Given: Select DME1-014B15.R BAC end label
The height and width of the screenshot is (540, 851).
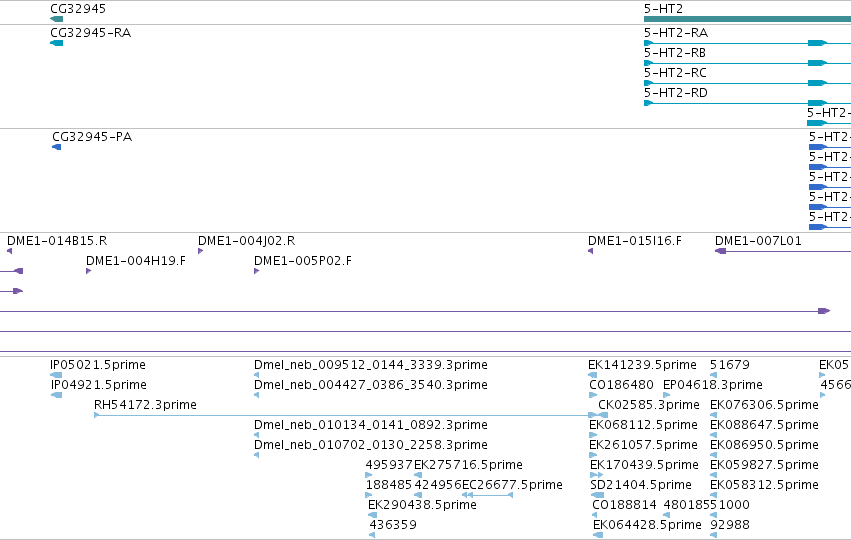Looking at the screenshot, I should point(57,241).
